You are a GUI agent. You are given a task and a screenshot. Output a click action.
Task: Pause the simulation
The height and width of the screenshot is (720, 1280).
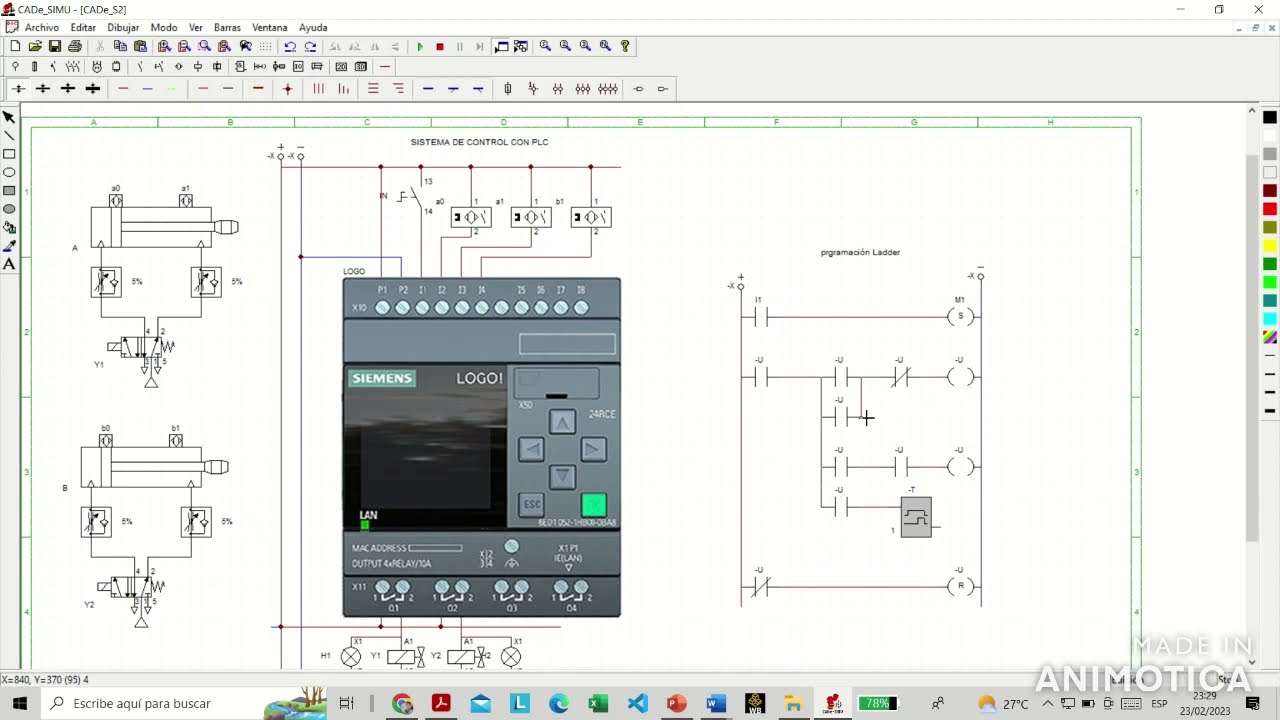pos(460,46)
